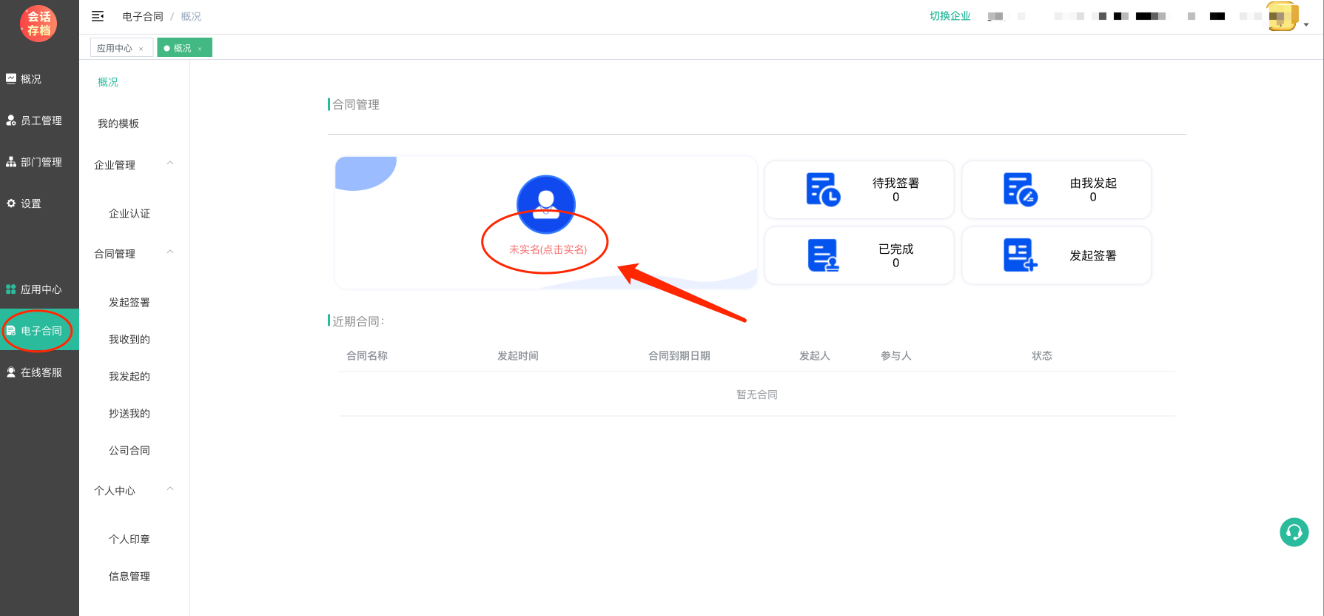
Task: Click the 会话存档 logo
Action: point(39,23)
